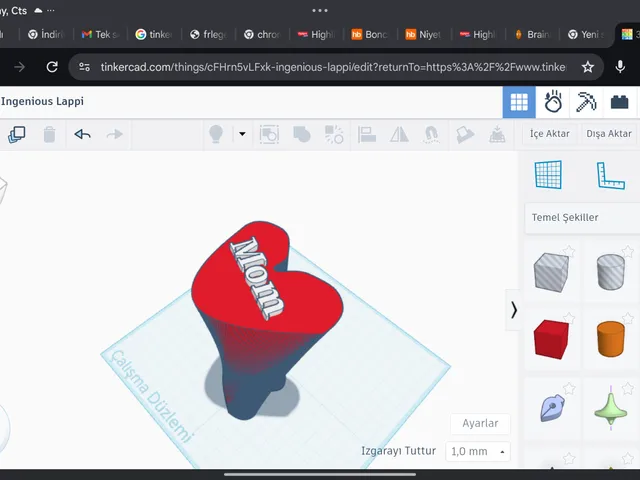Click the Select all box icon
The height and width of the screenshot is (480, 640).
pyautogui.click(x=269, y=134)
